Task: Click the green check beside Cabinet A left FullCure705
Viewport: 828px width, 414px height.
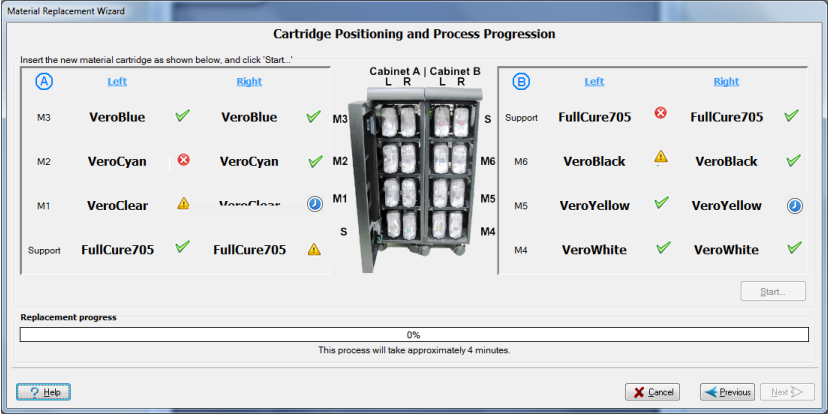Action: pos(183,247)
